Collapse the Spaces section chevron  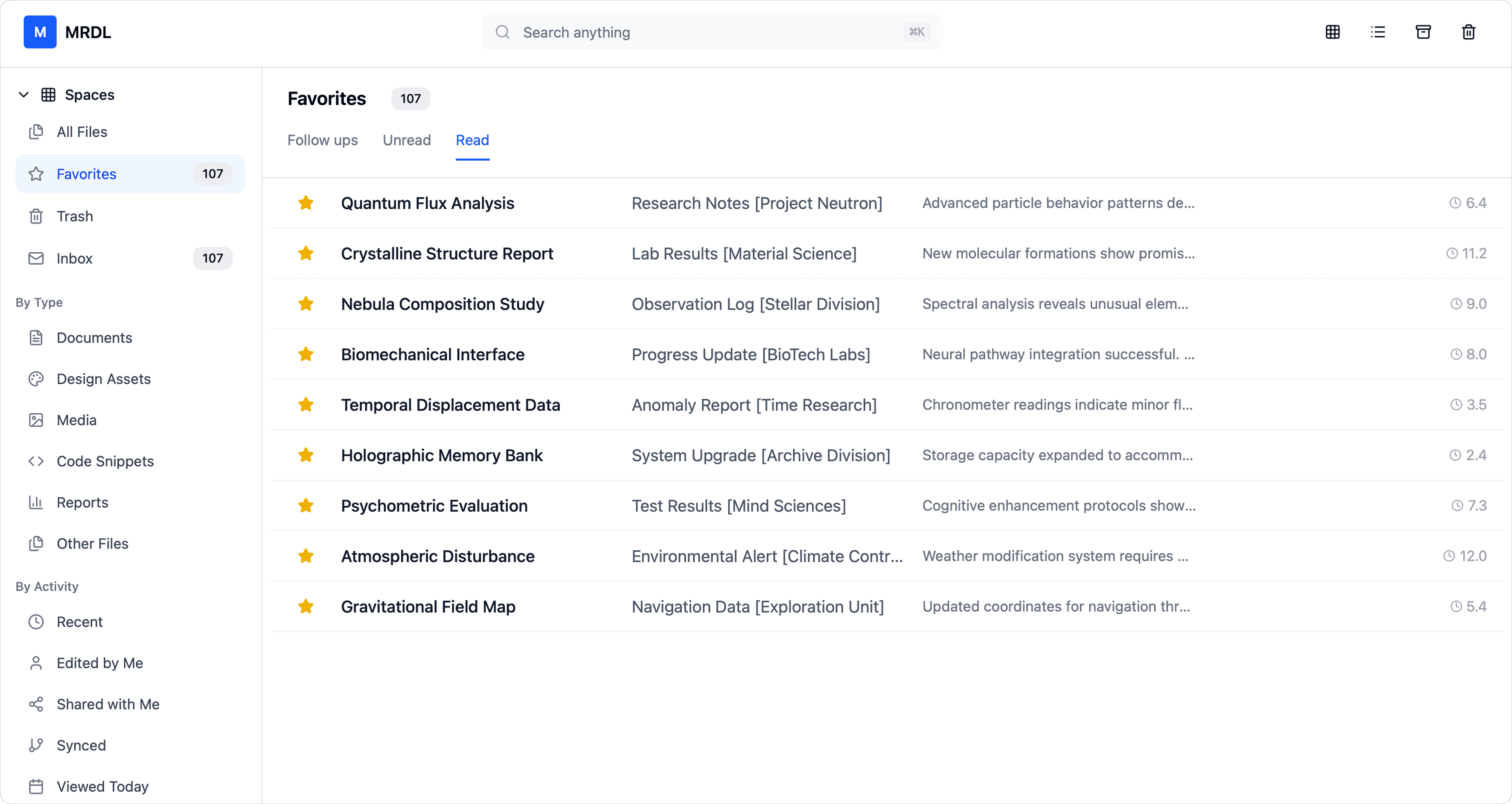[23, 95]
